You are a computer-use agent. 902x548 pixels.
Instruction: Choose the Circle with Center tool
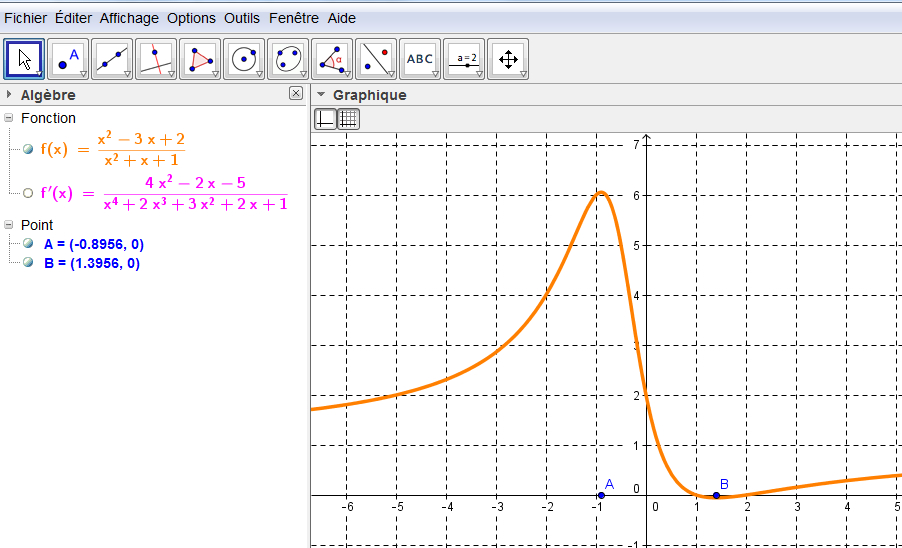243,59
